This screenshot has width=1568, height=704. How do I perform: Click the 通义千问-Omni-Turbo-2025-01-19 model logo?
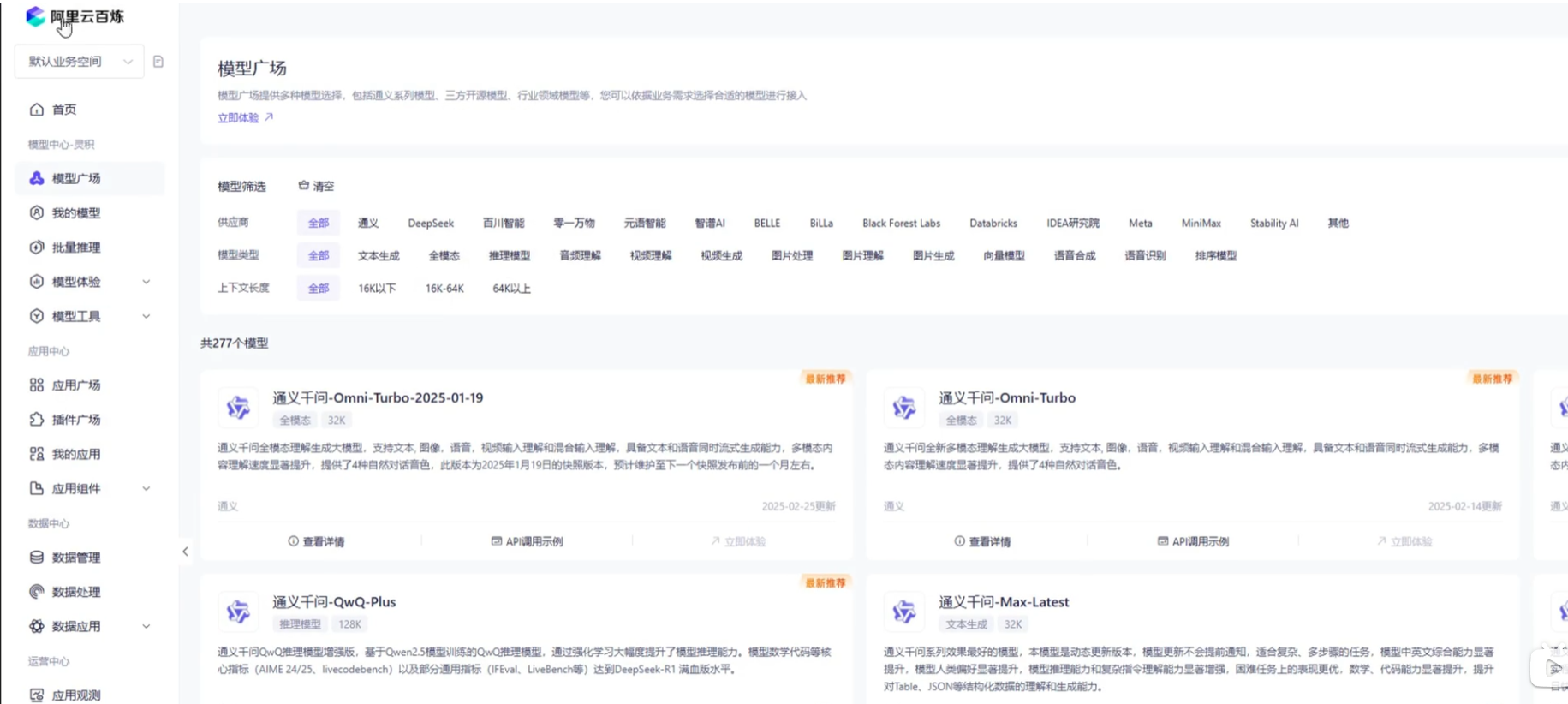238,408
